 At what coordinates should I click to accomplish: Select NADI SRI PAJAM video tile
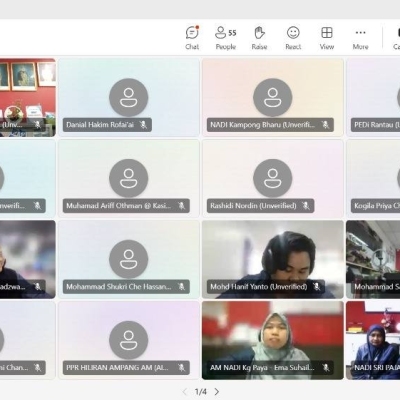tap(373, 340)
